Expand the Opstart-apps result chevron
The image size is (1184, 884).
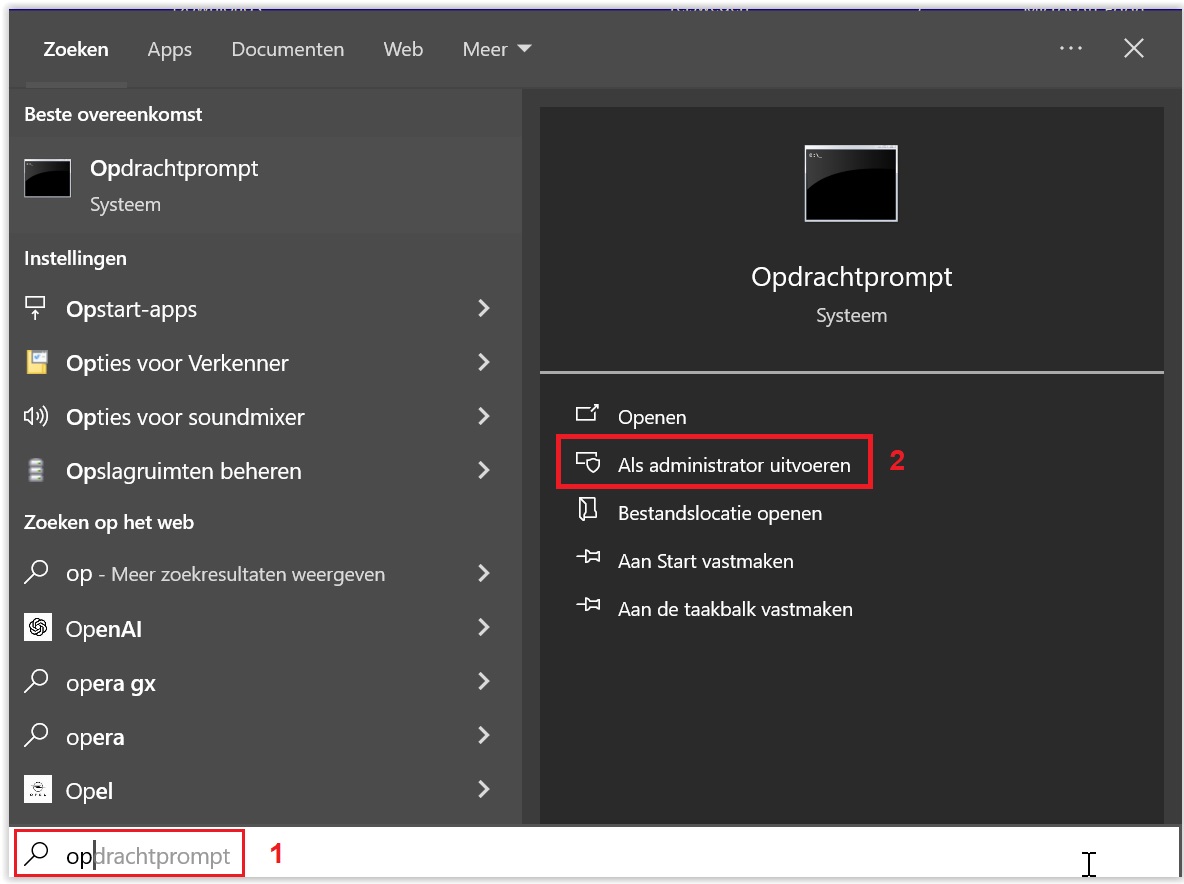pos(484,308)
